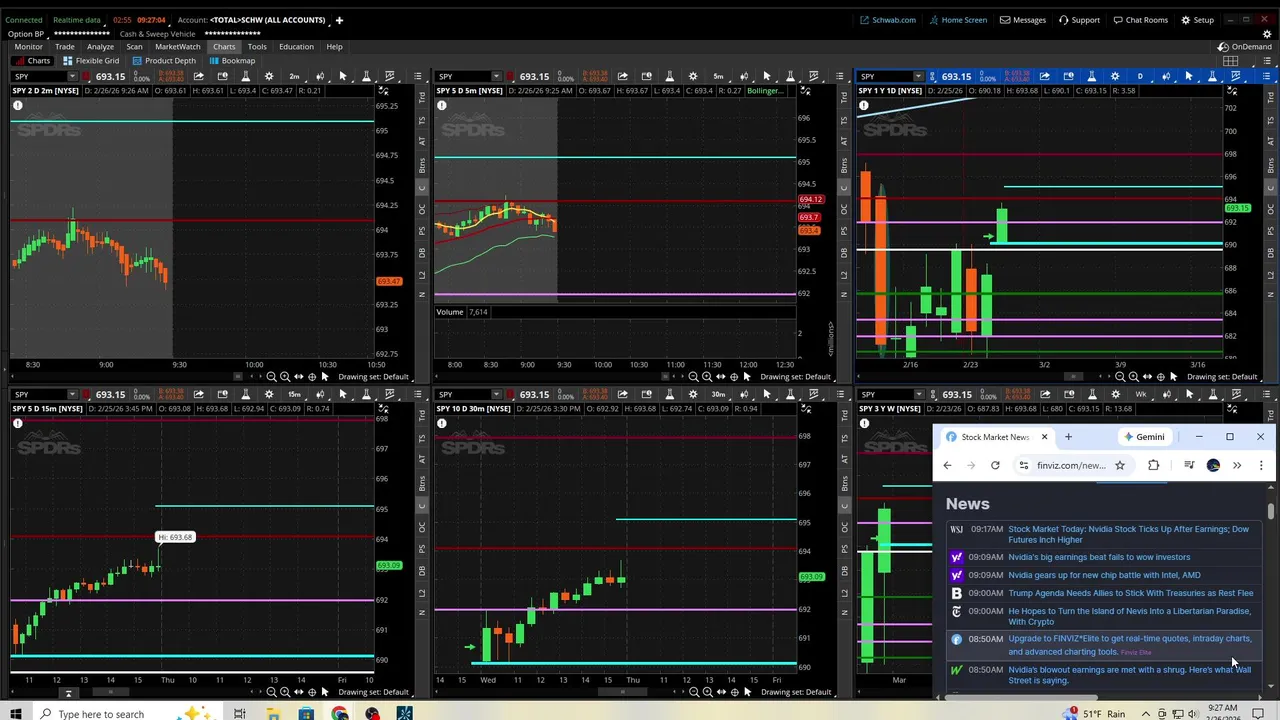Open share menu on SPY 1Y 1D chart
Viewport: 1280px width, 720px height.
(x=1044, y=76)
